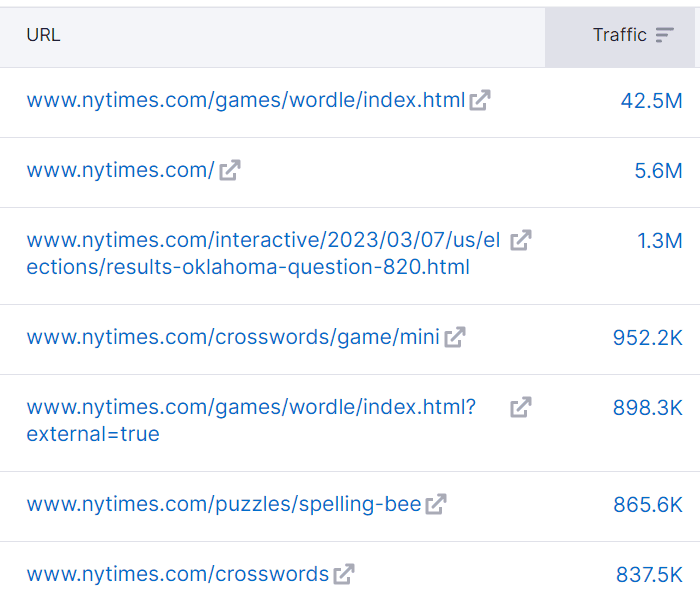Click the 5.6M traffic value
This screenshot has height=609, width=700.
click(658, 170)
